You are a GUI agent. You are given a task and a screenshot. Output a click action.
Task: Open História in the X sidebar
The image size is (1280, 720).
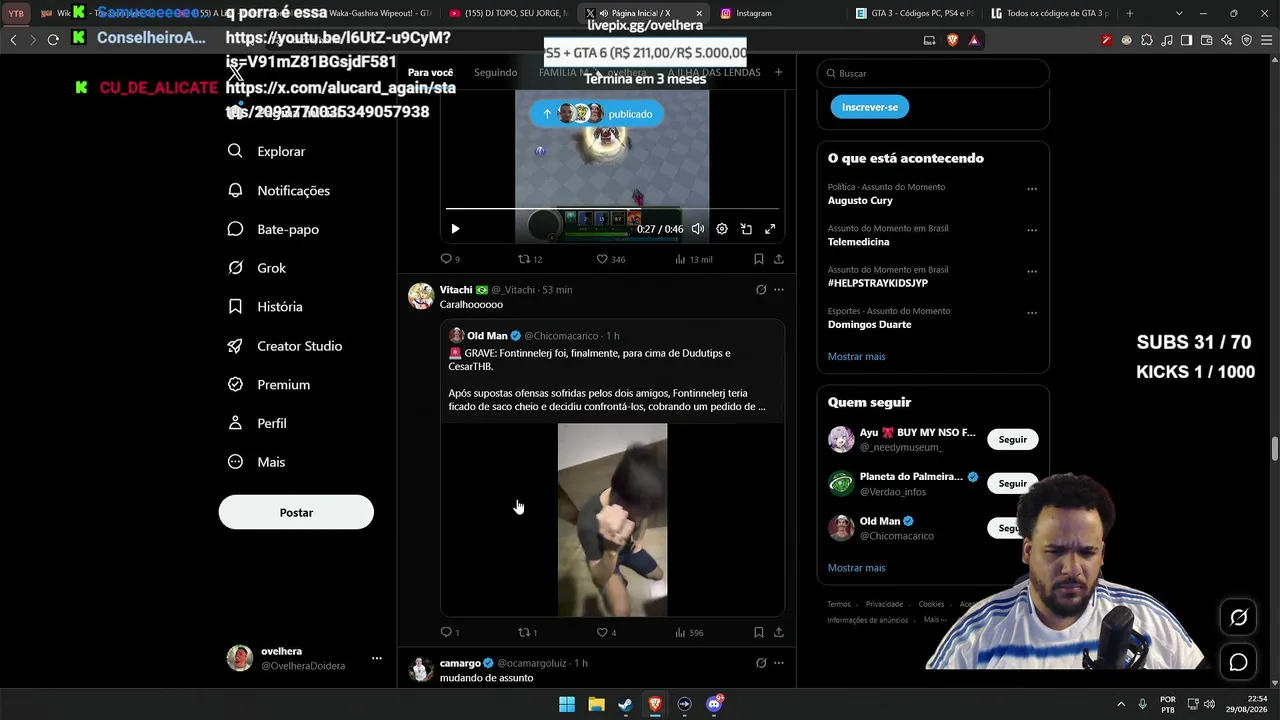point(265,307)
